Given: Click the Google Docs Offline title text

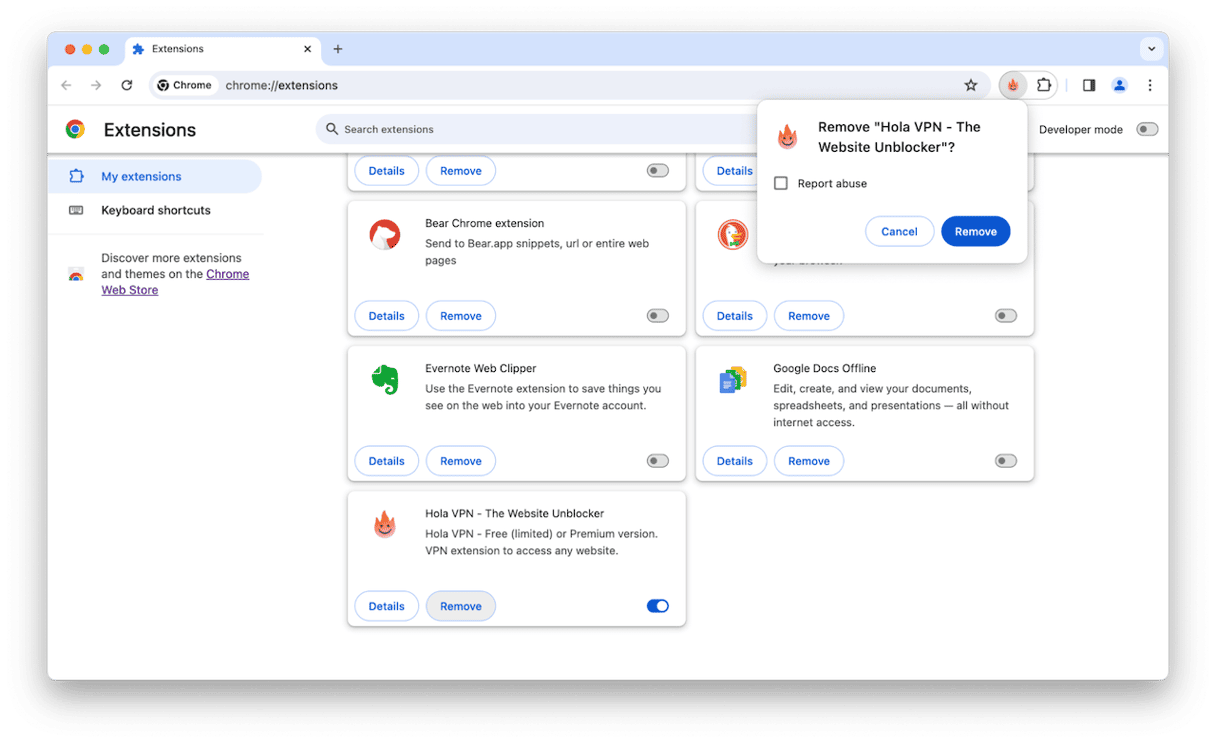Looking at the screenshot, I should click(x=824, y=368).
